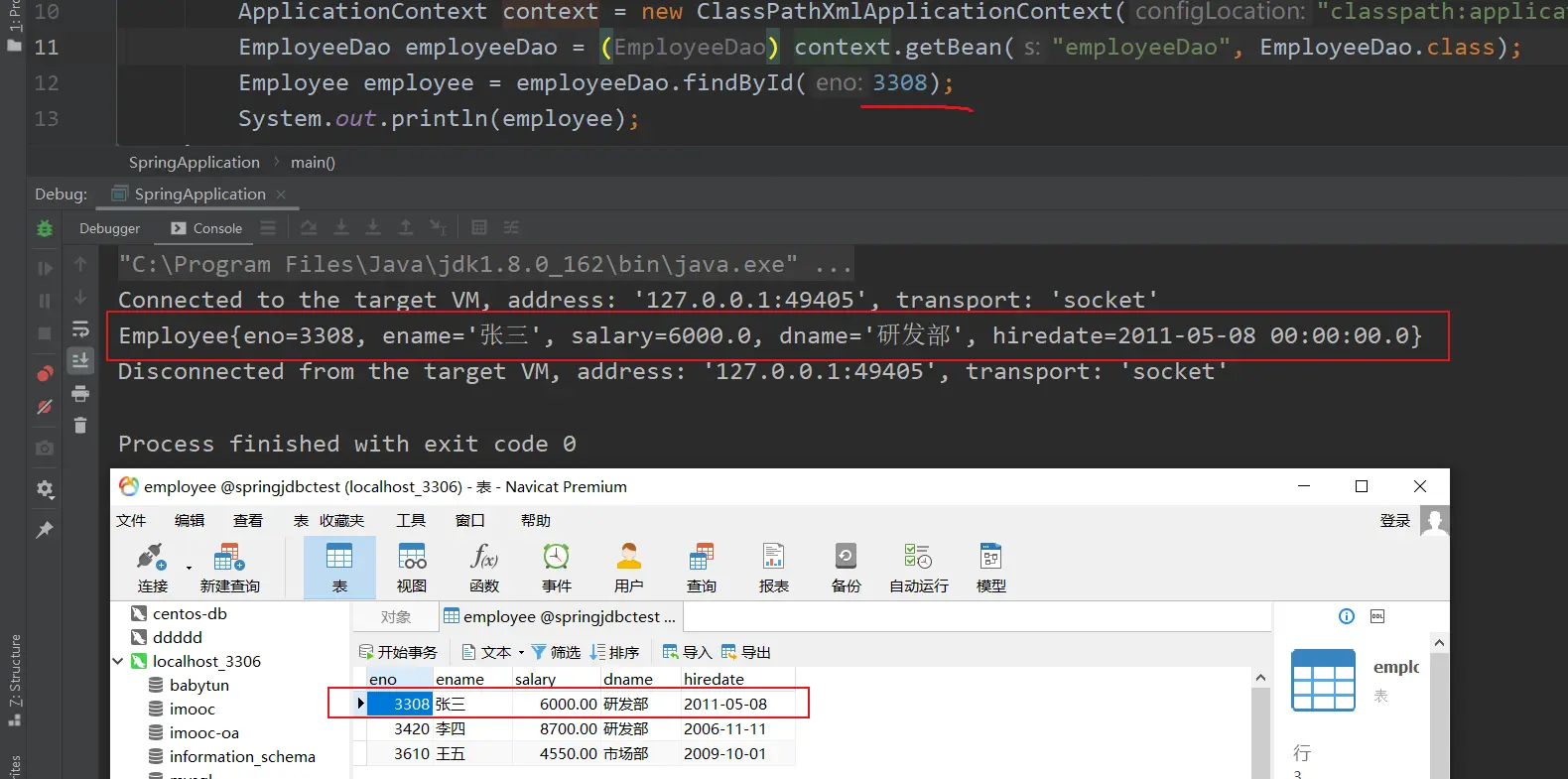Image resolution: width=1568 pixels, height=779 pixels.
Task: Click the 登录 (Login) link
Action: pyautogui.click(x=1394, y=521)
